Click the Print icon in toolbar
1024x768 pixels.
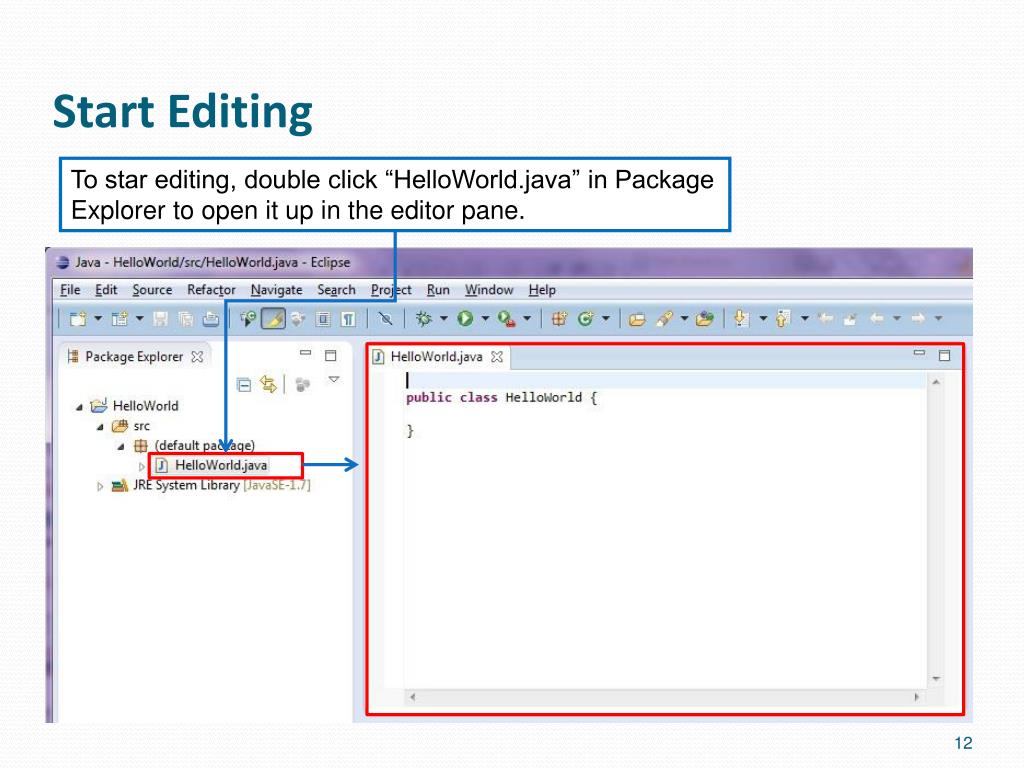211,319
